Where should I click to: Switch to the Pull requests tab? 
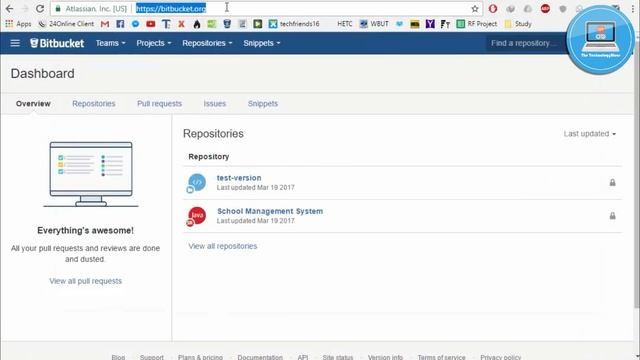pyautogui.click(x=159, y=104)
